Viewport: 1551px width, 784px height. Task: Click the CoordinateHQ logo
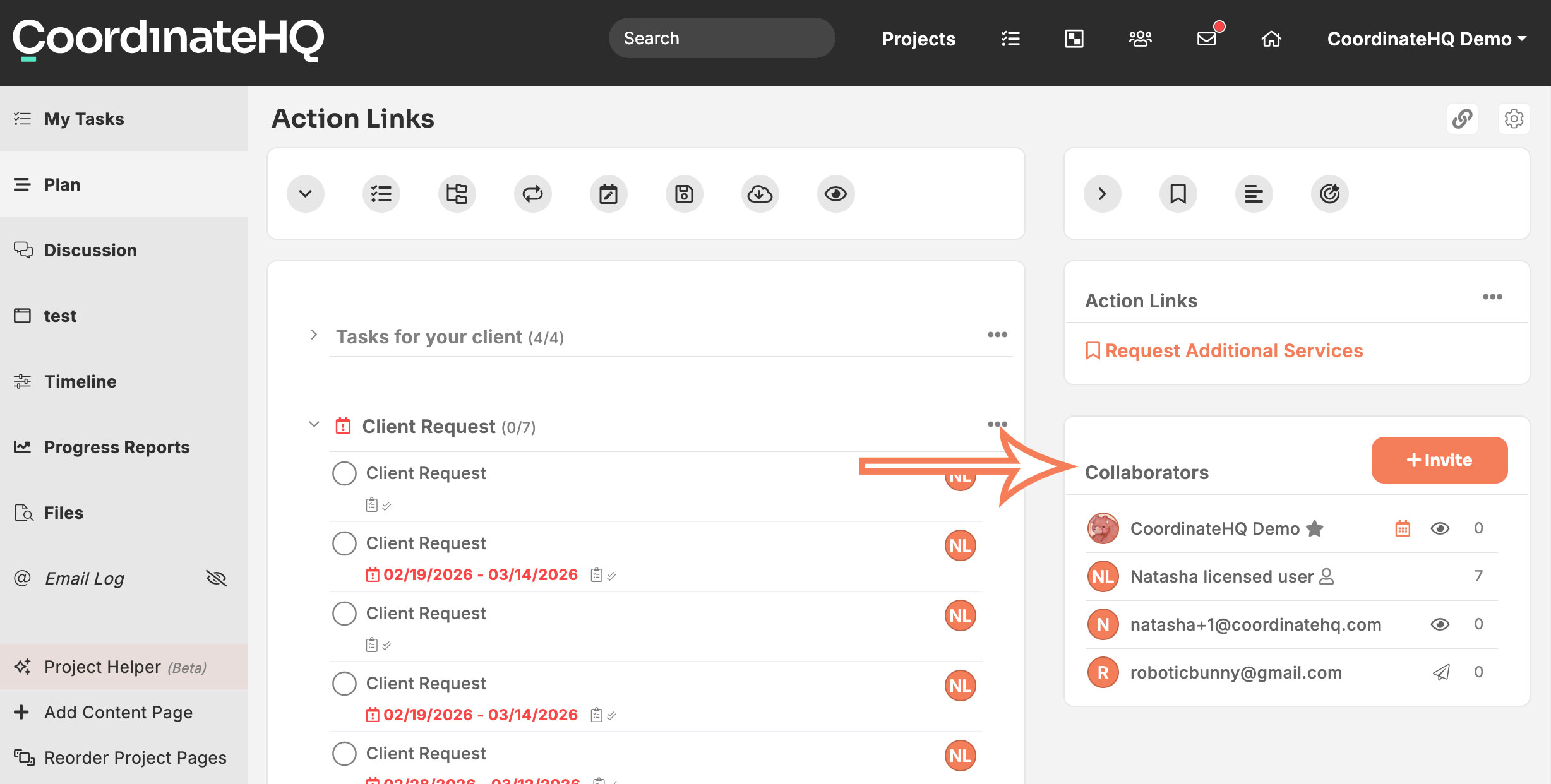(169, 40)
